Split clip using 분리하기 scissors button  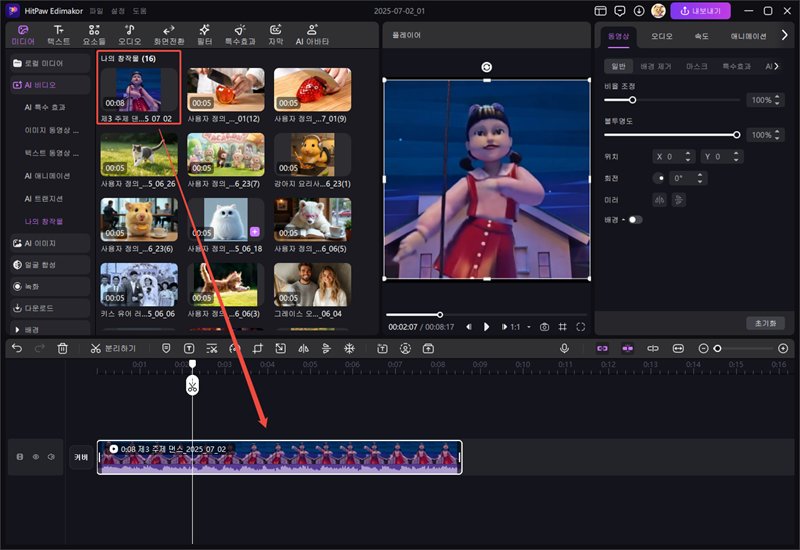click(113, 348)
